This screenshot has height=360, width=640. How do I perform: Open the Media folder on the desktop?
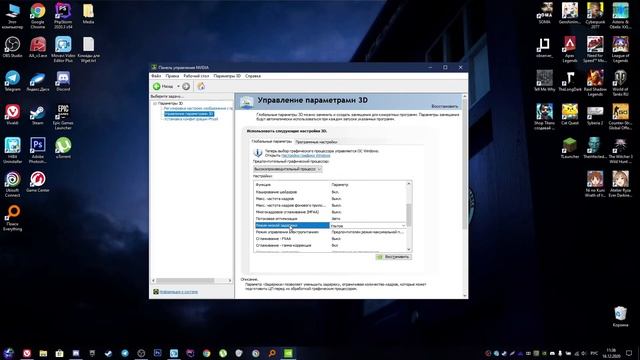[x=89, y=14]
